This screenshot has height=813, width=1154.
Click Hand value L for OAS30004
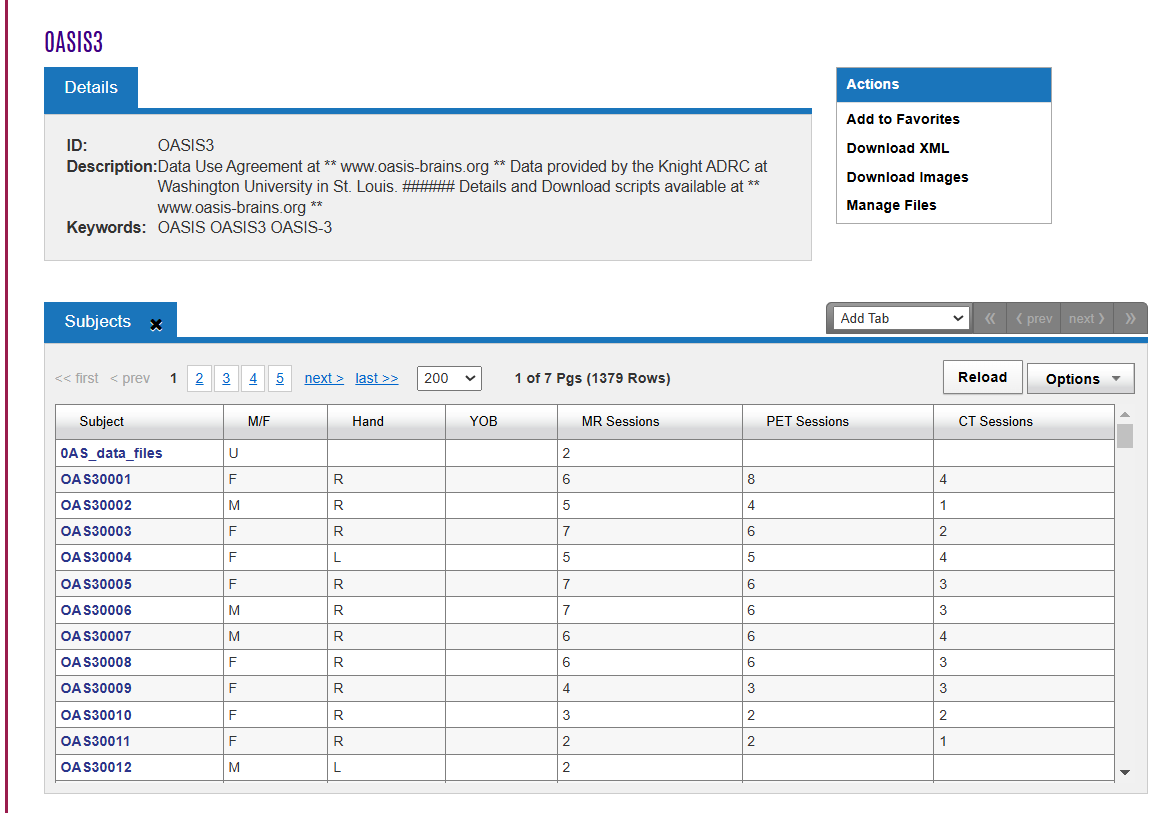pos(337,558)
